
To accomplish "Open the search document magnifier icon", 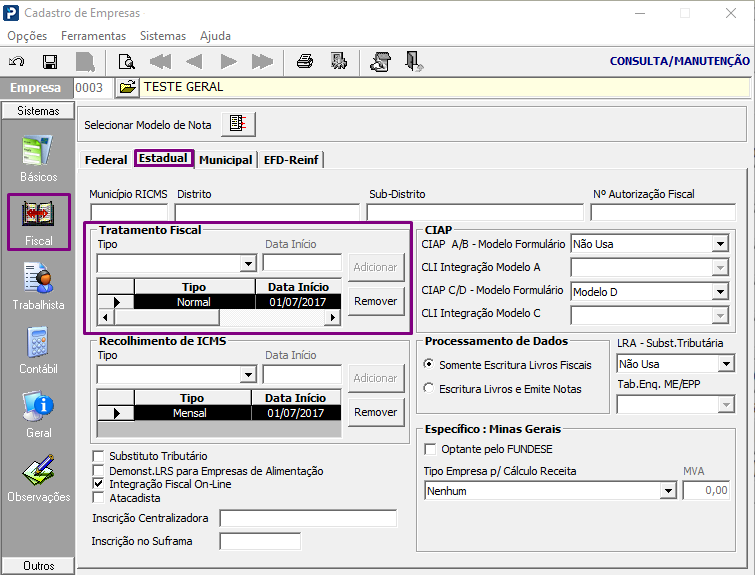I will tap(127, 62).
